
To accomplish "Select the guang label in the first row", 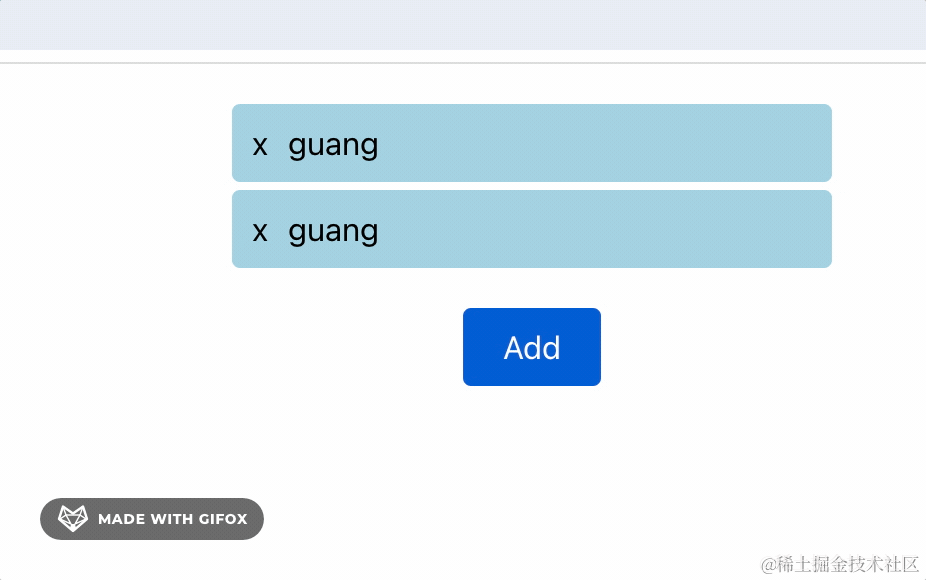I will pos(333,146).
